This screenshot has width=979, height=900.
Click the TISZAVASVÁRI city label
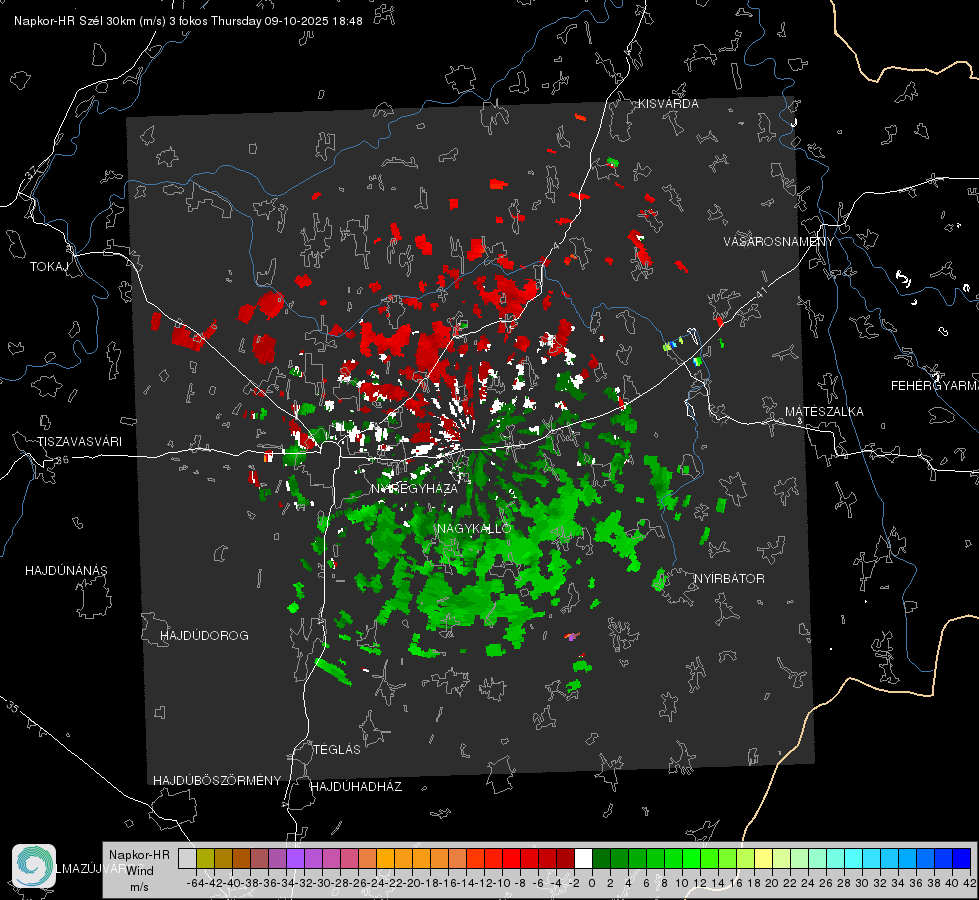[x=79, y=442]
